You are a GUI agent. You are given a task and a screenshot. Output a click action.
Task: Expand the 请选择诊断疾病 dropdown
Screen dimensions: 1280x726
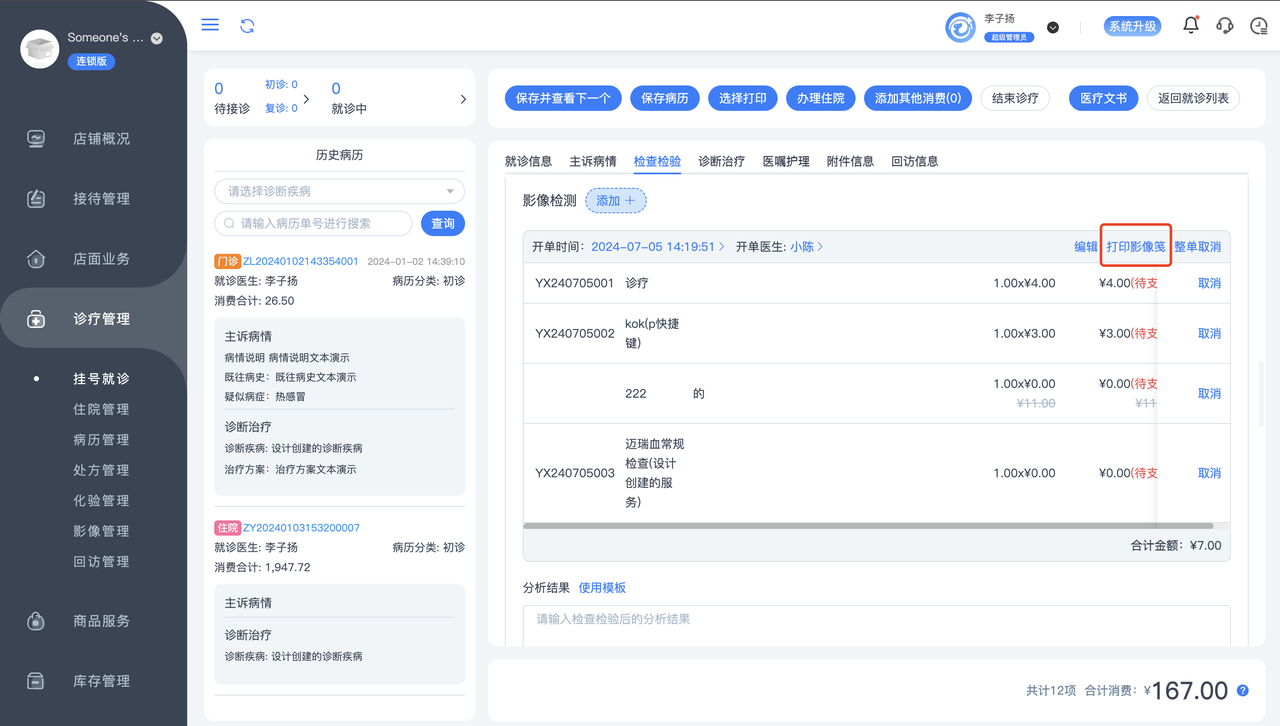[x=339, y=191]
